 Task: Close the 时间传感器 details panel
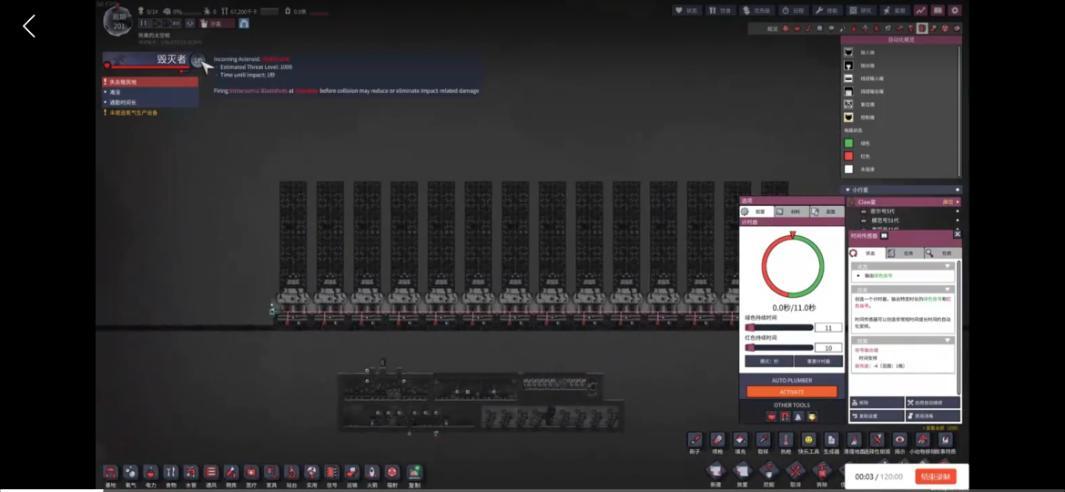958,234
